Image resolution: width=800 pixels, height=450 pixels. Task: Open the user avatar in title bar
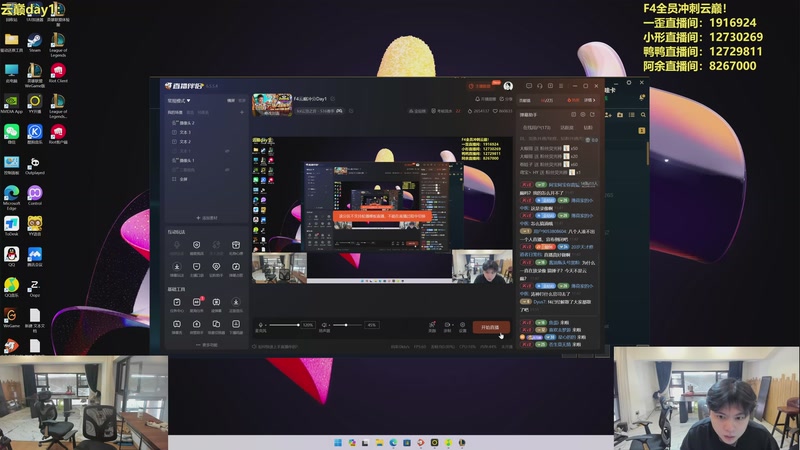pos(508,86)
